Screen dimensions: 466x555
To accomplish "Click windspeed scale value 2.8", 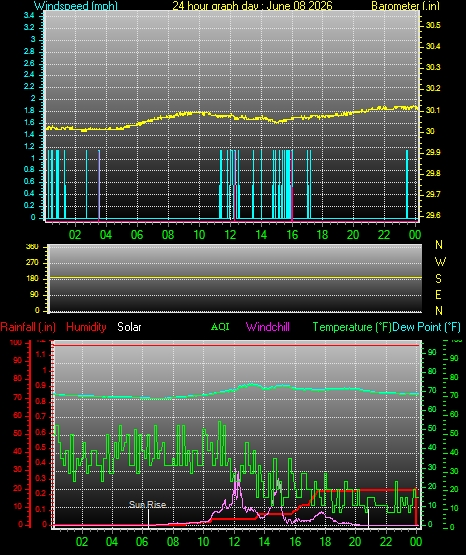I will (29, 51).
